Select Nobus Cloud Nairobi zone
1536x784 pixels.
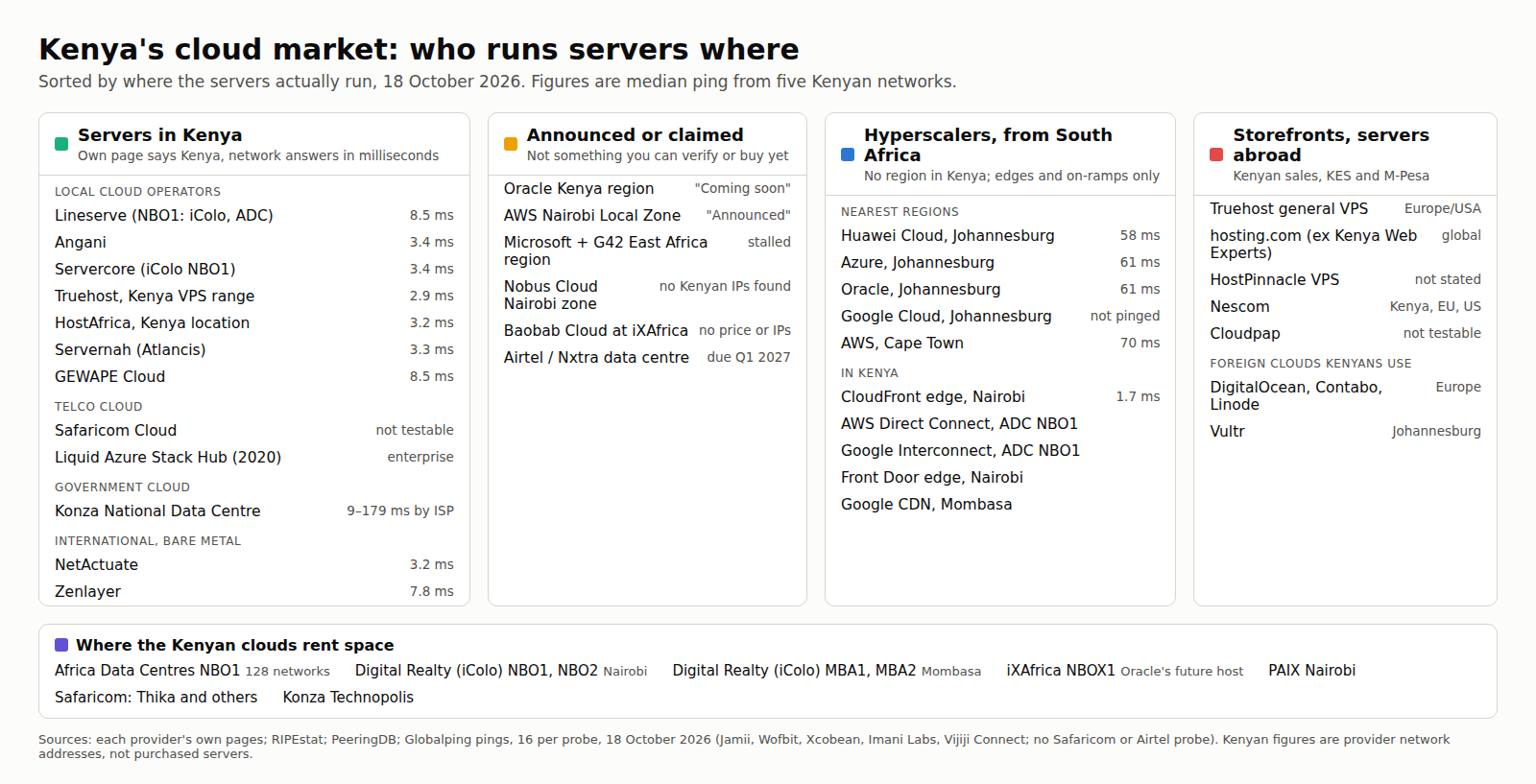tap(647, 295)
